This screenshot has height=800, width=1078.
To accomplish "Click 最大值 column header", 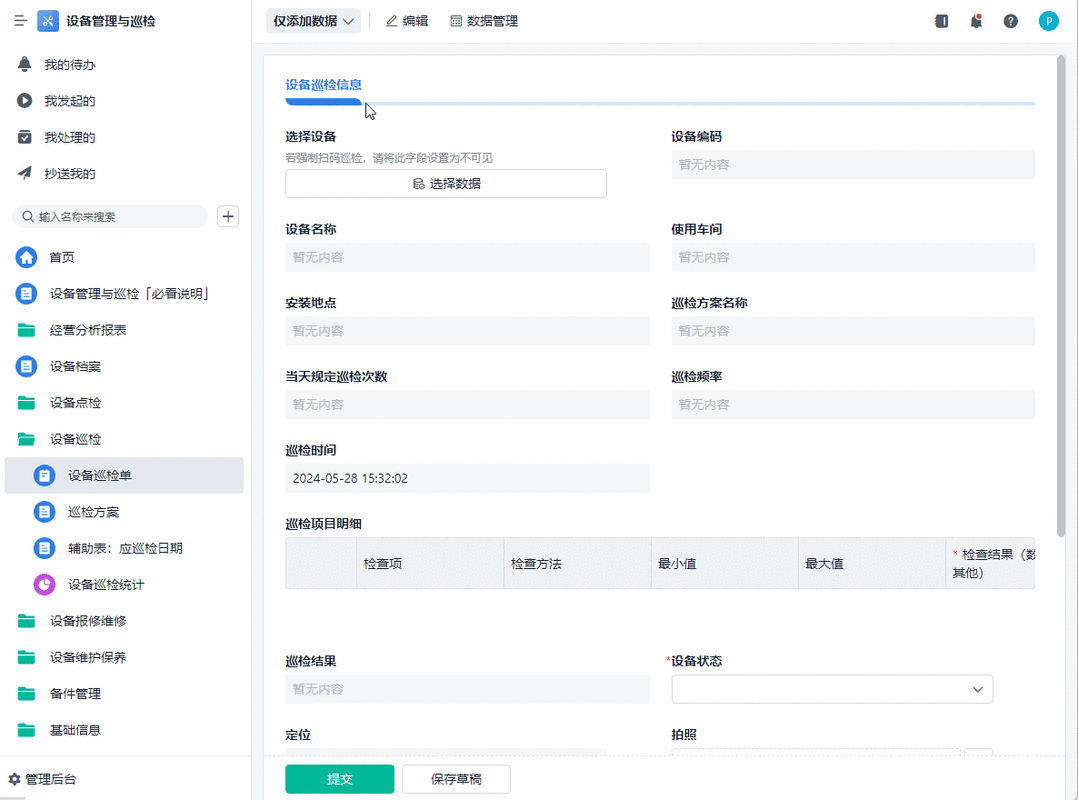I will pos(872,564).
